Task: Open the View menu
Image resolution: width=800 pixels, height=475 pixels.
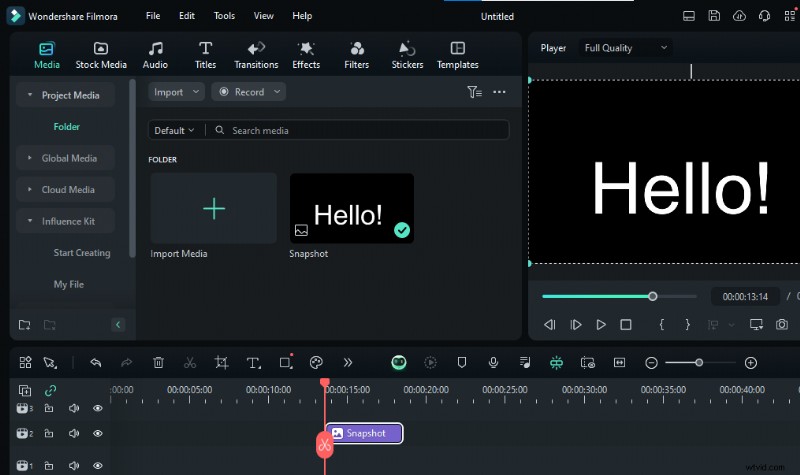Action: pos(263,16)
